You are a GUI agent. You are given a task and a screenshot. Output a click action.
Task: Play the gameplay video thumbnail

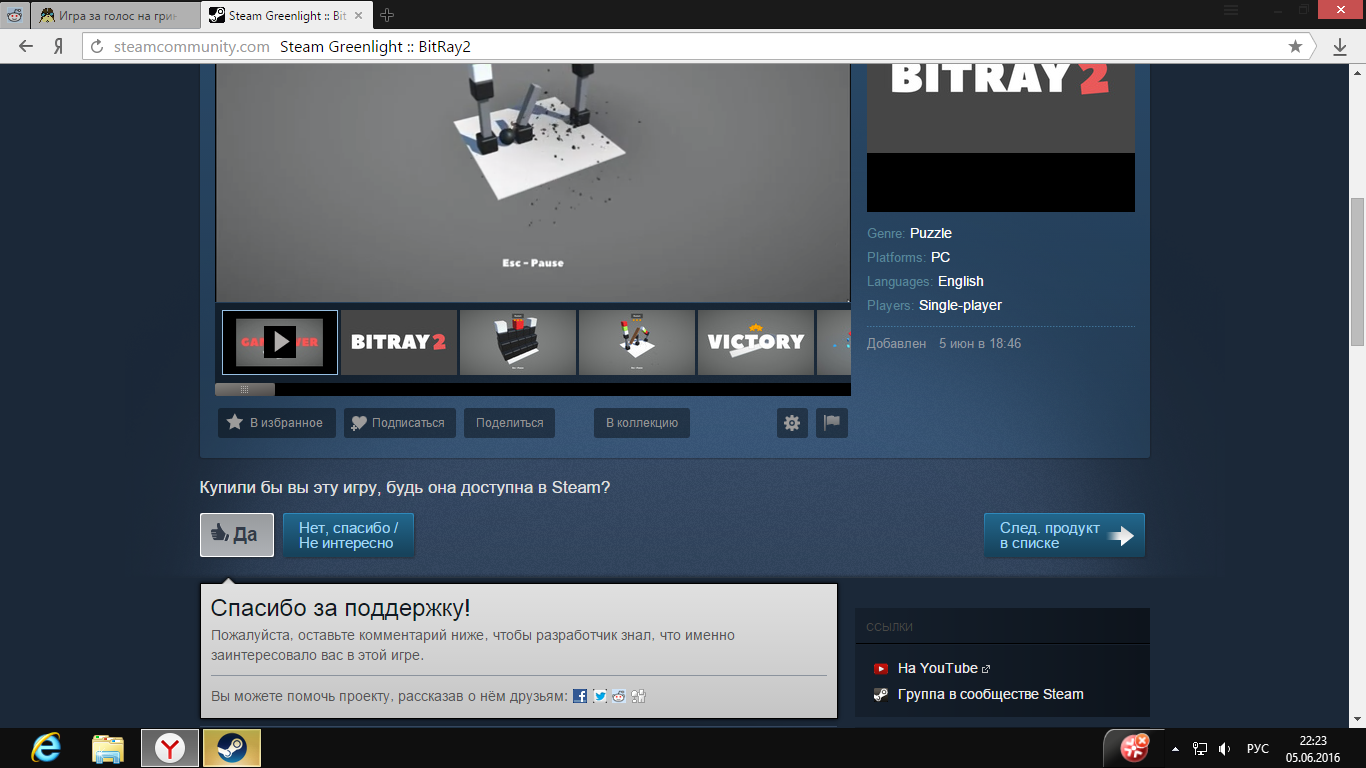click(x=280, y=342)
